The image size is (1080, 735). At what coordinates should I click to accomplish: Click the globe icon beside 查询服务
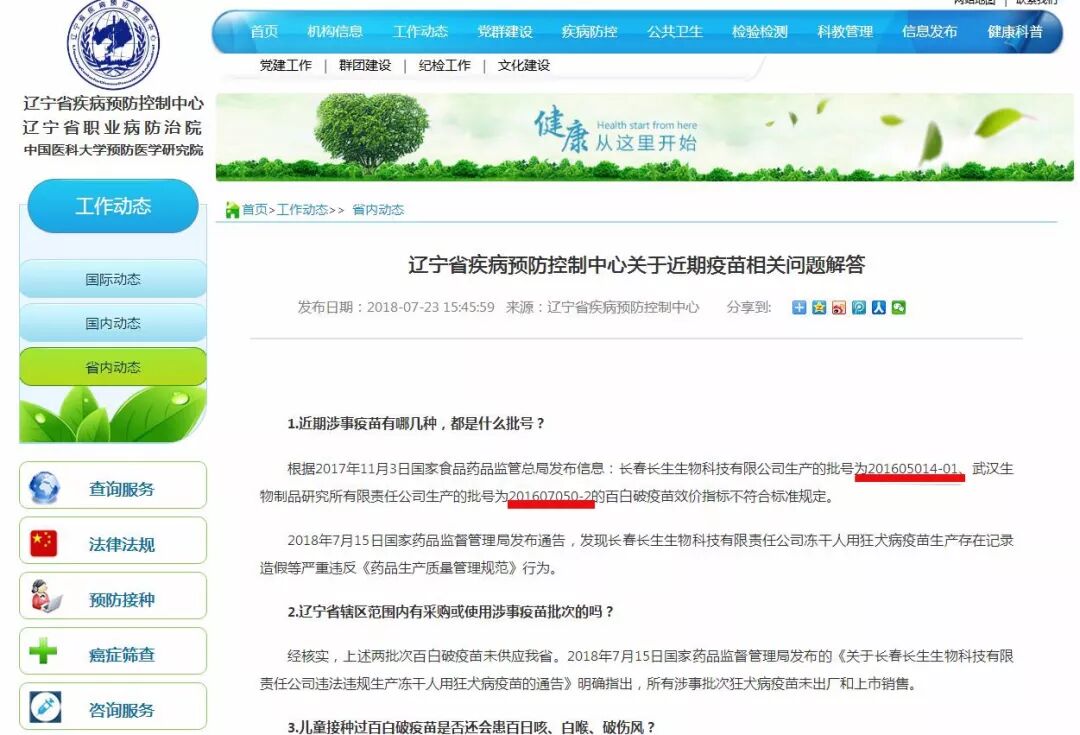pyautogui.click(x=44, y=488)
